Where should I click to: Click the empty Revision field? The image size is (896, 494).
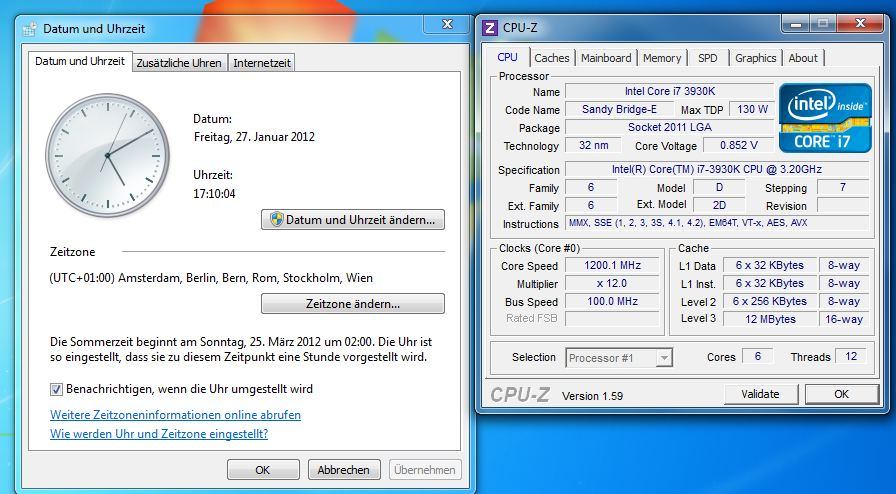pos(843,205)
